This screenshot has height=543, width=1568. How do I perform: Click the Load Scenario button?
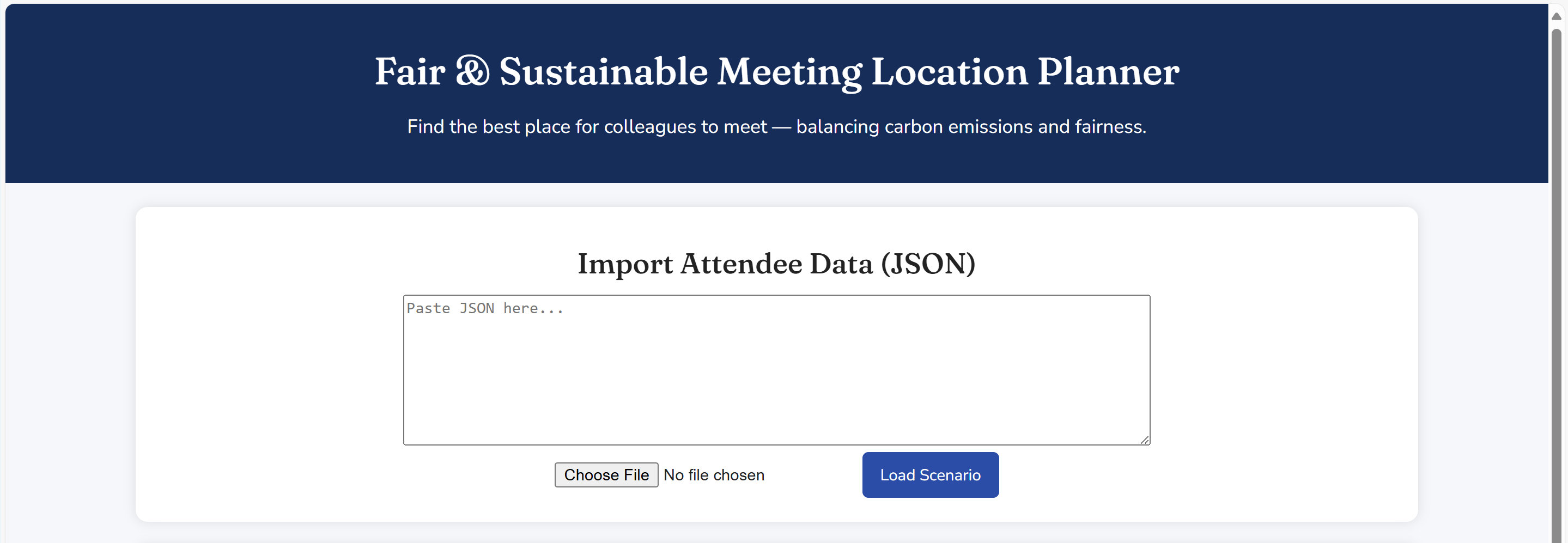(x=929, y=474)
